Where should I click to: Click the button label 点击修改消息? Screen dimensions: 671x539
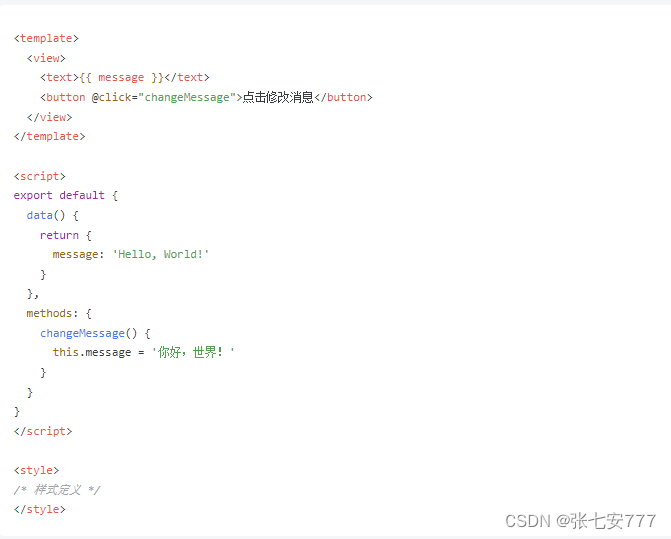coord(278,98)
